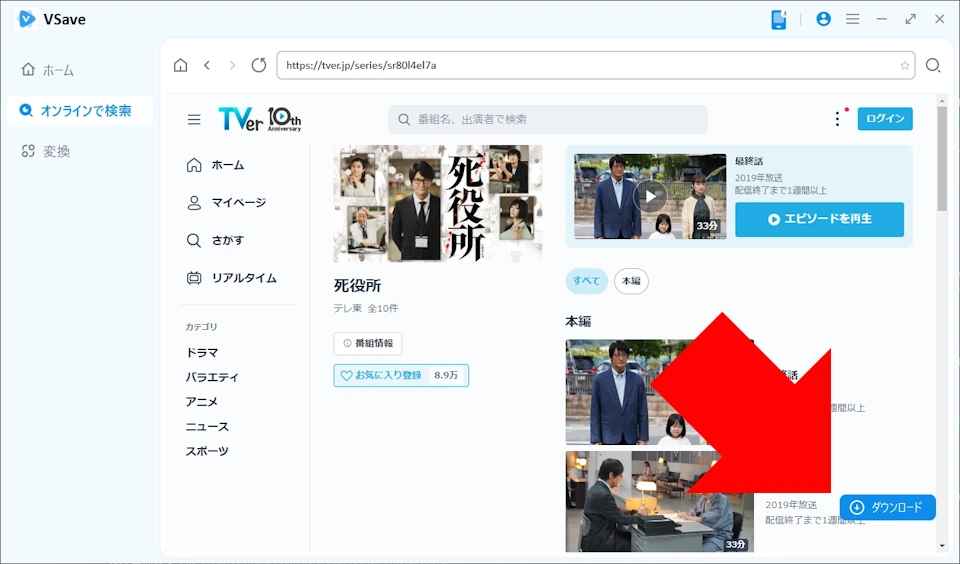This screenshot has height=564, width=960.
Task: Select the 本編 filter chip
Action: pyautogui.click(x=631, y=281)
